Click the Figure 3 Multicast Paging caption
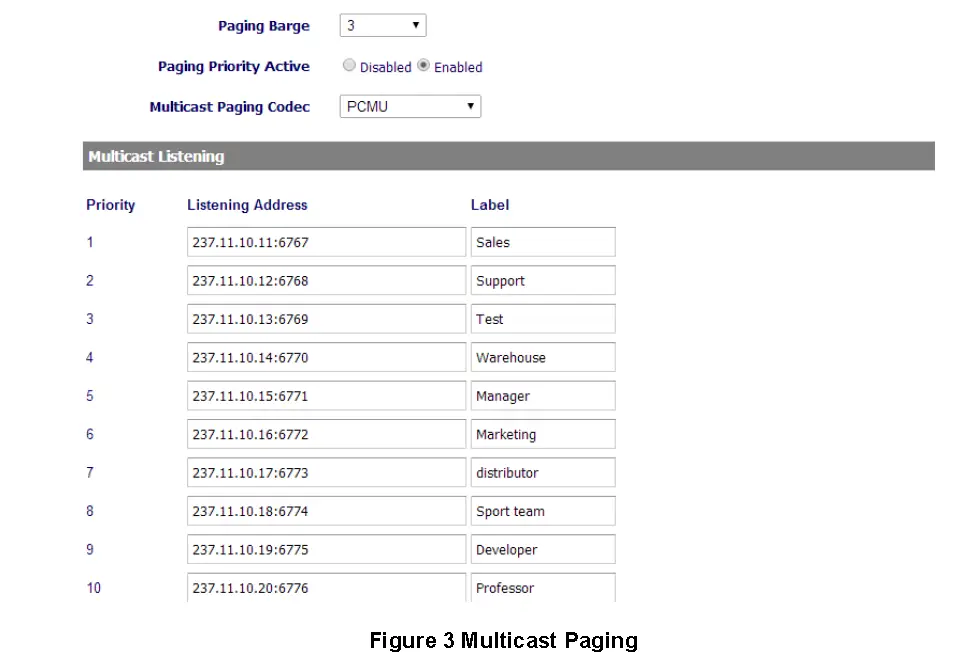This screenshot has width=967, height=657. click(503, 640)
